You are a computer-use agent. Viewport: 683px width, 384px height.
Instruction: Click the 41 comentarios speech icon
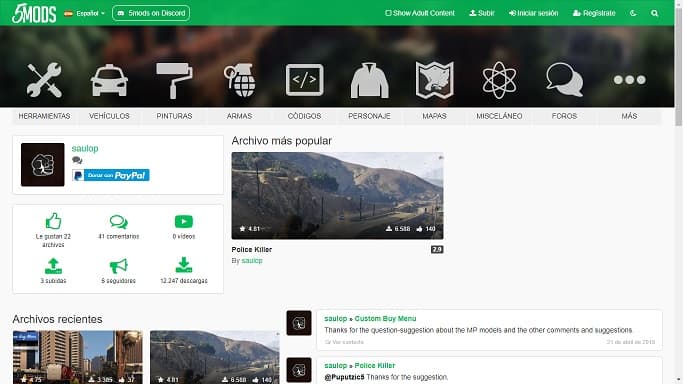(118, 222)
